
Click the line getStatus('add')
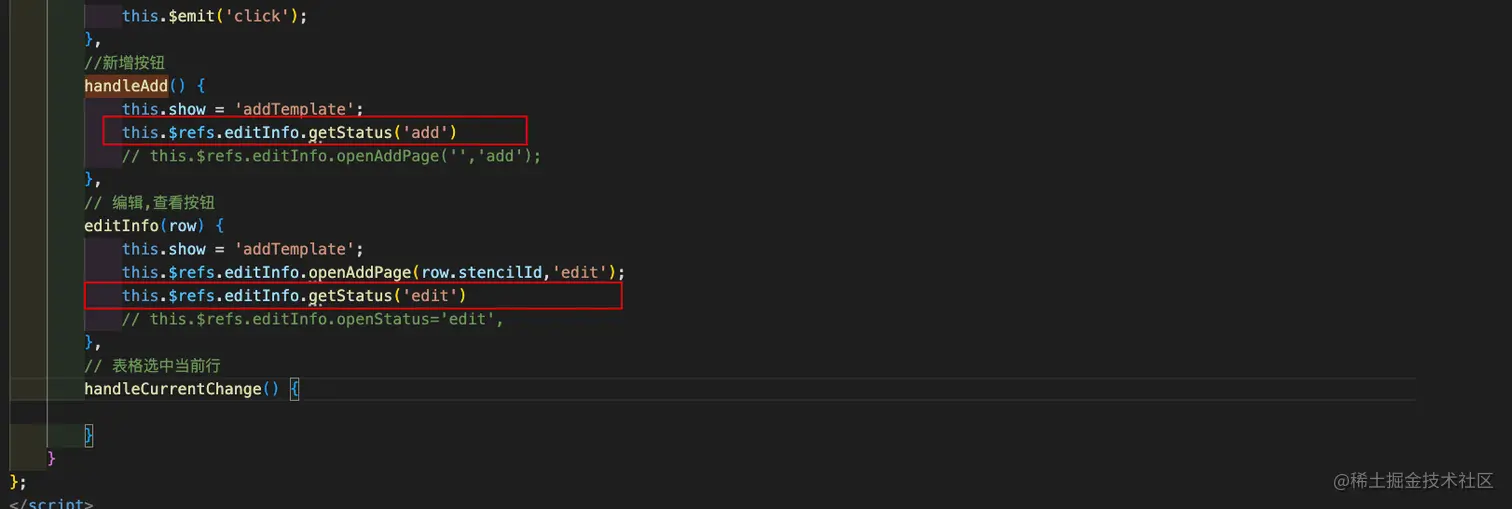289,132
